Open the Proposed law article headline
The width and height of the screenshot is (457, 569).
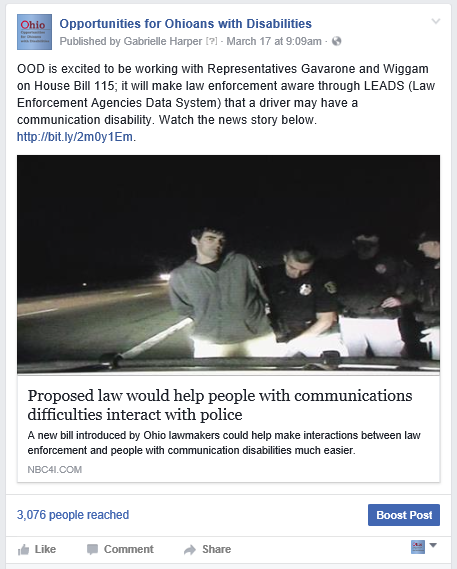point(220,405)
